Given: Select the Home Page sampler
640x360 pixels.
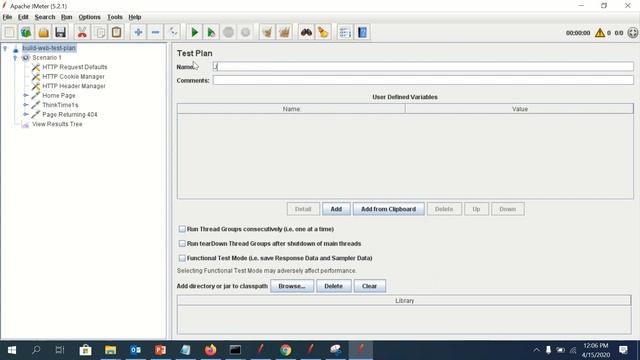Looking at the screenshot, I should (x=58, y=96).
